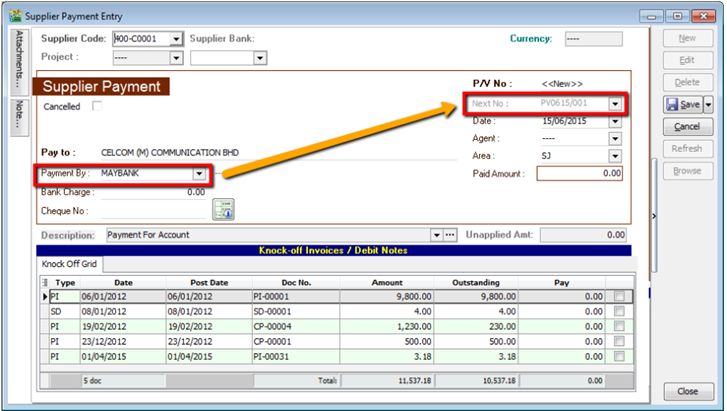Click the grid selector icon in Knock Off Grid header
Screen dimensions: 727x411
(43, 283)
